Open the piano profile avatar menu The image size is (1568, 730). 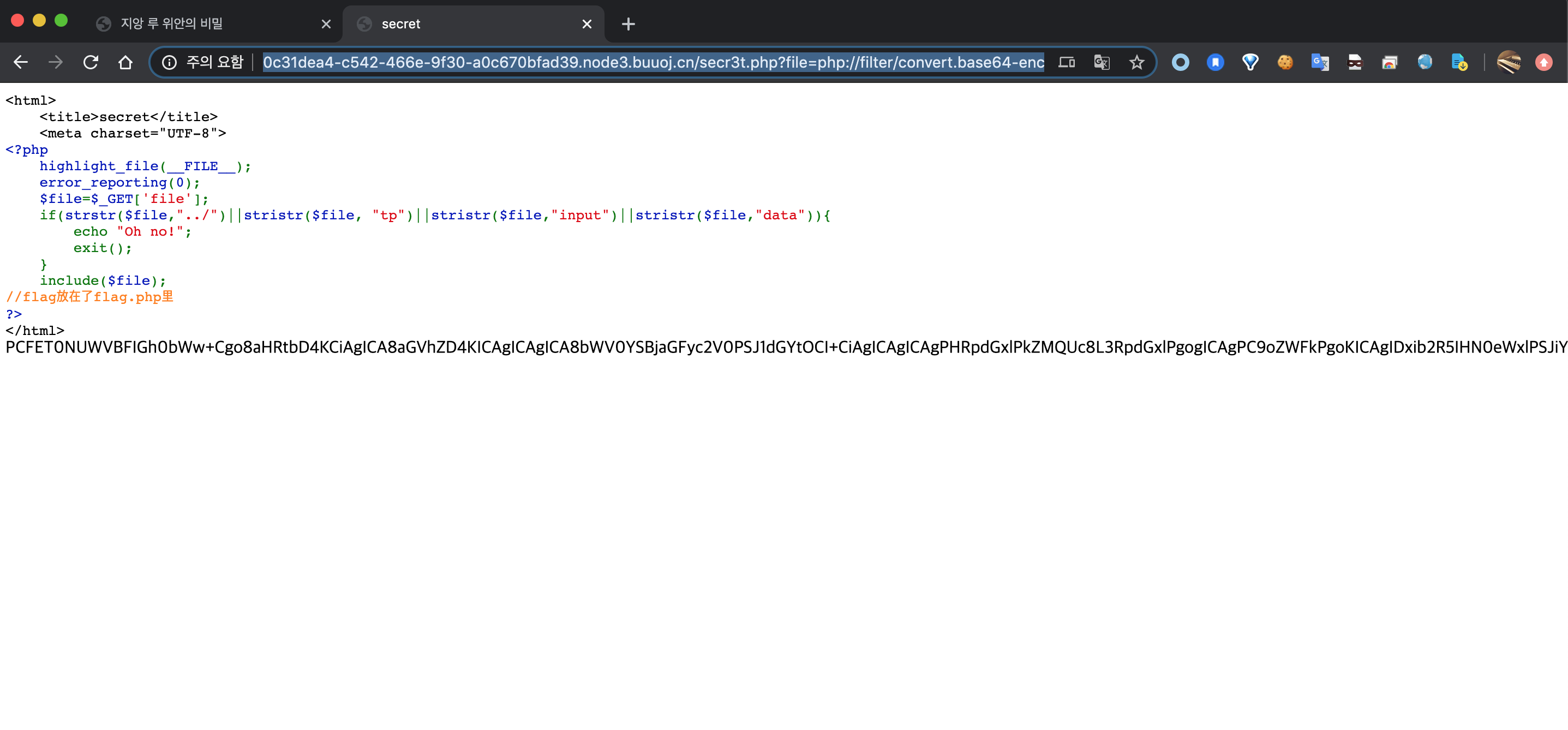pyautogui.click(x=1509, y=62)
